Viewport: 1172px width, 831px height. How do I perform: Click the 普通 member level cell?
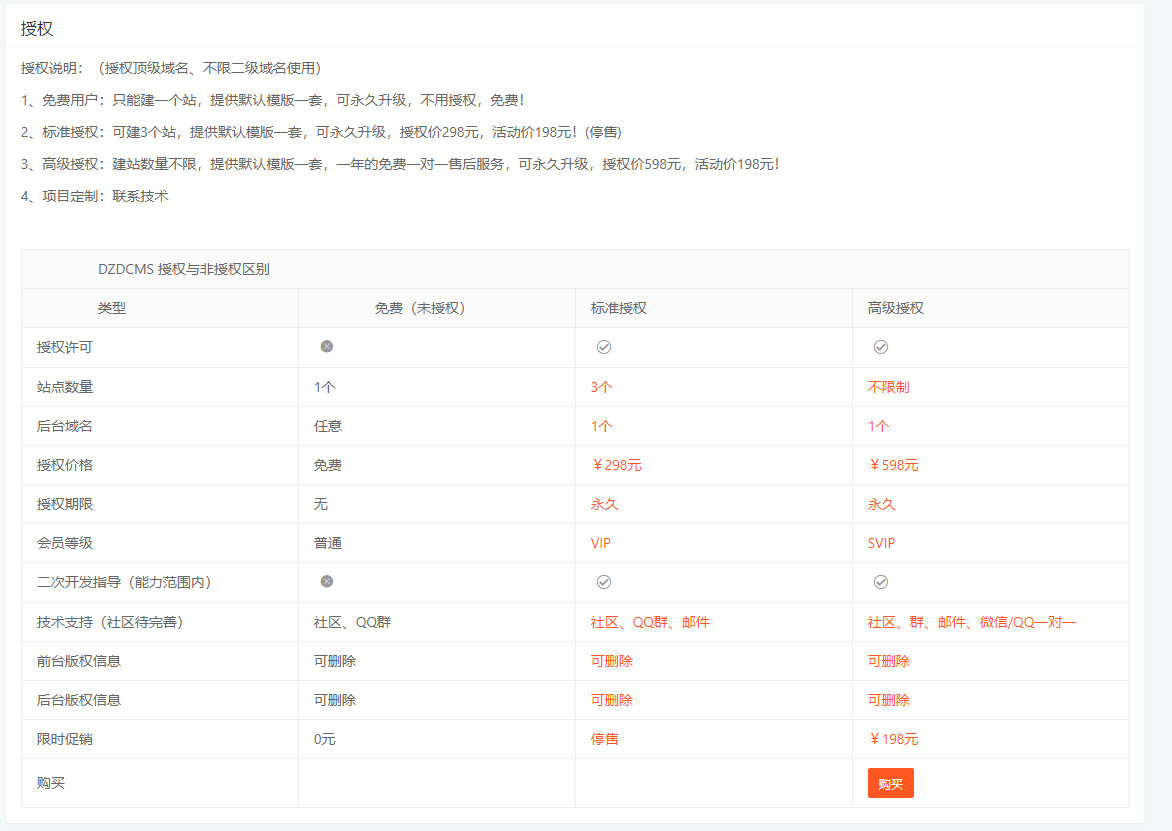click(328, 543)
